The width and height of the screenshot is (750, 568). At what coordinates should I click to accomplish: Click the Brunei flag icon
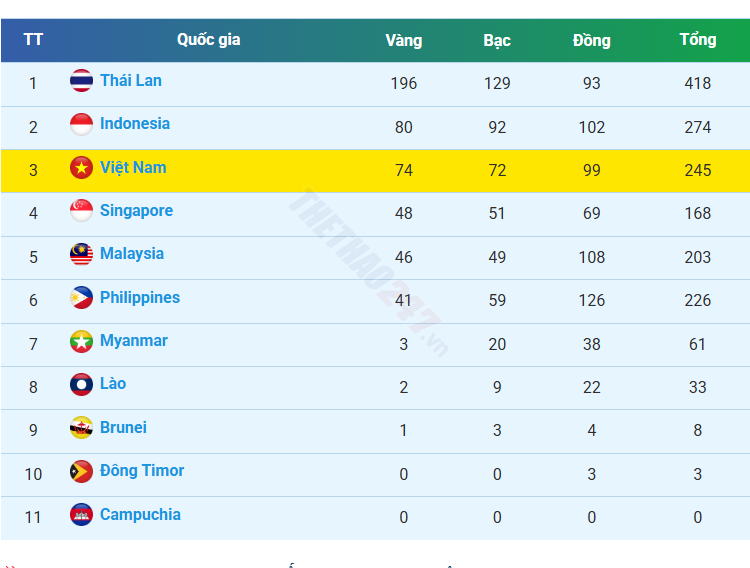(x=82, y=428)
